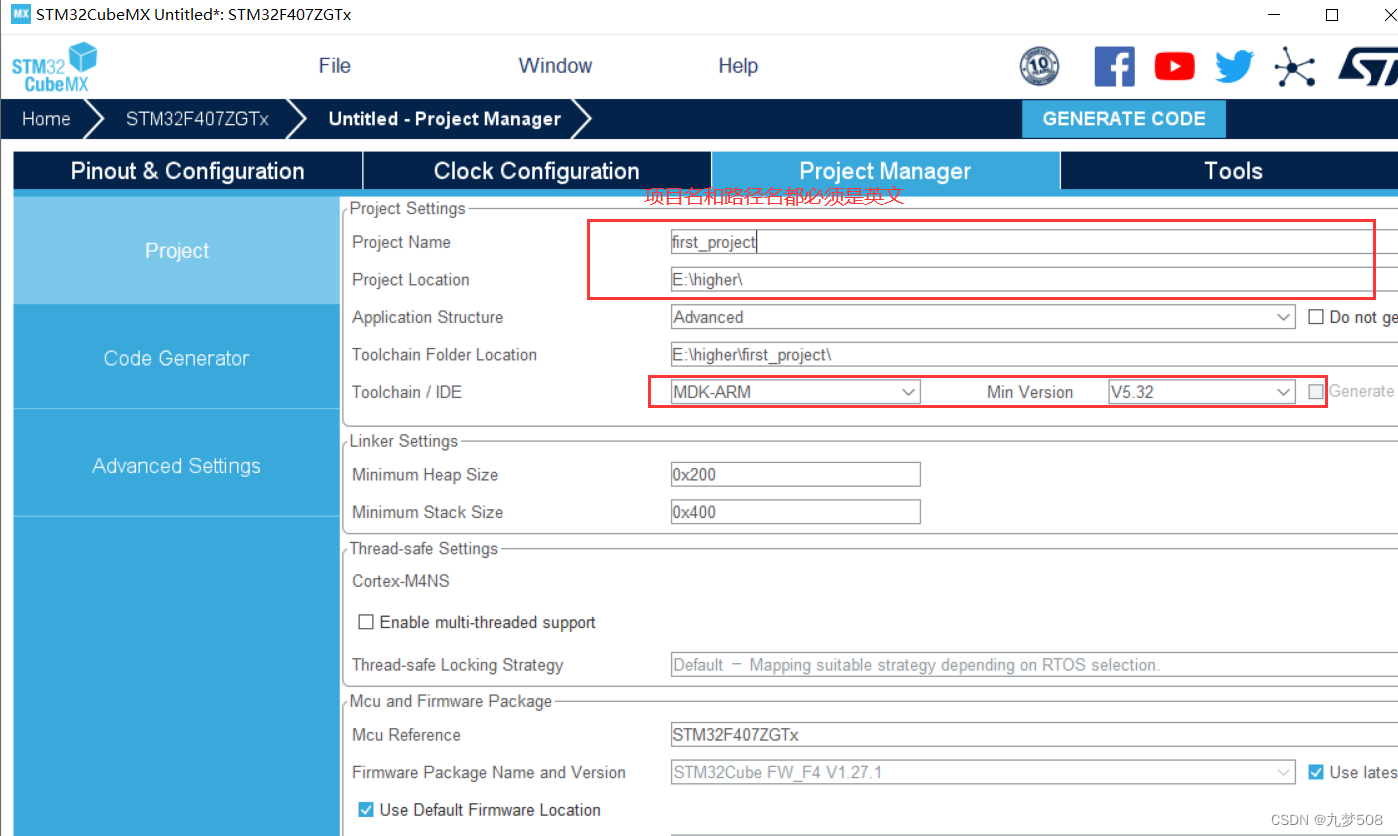Open the File menu
The height and width of the screenshot is (836, 1398).
[335, 66]
